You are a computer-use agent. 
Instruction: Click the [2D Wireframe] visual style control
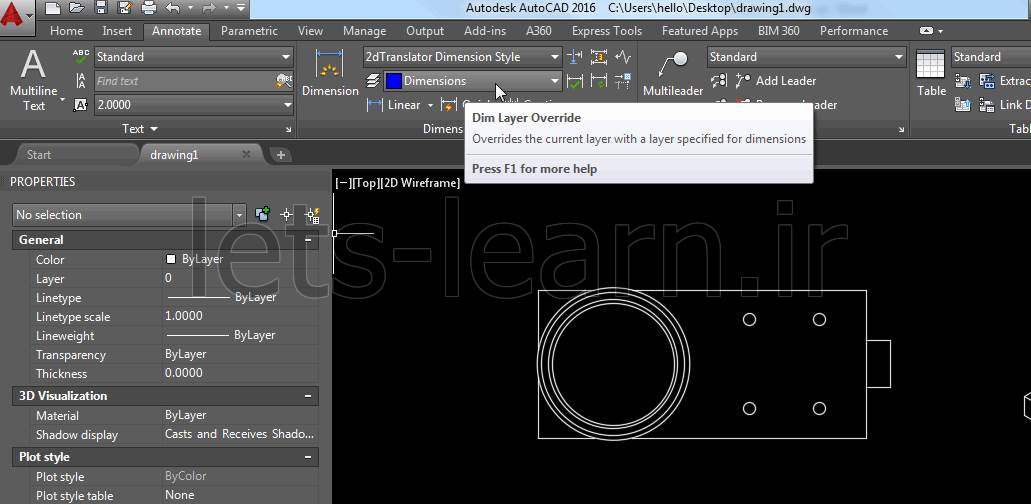pos(420,183)
